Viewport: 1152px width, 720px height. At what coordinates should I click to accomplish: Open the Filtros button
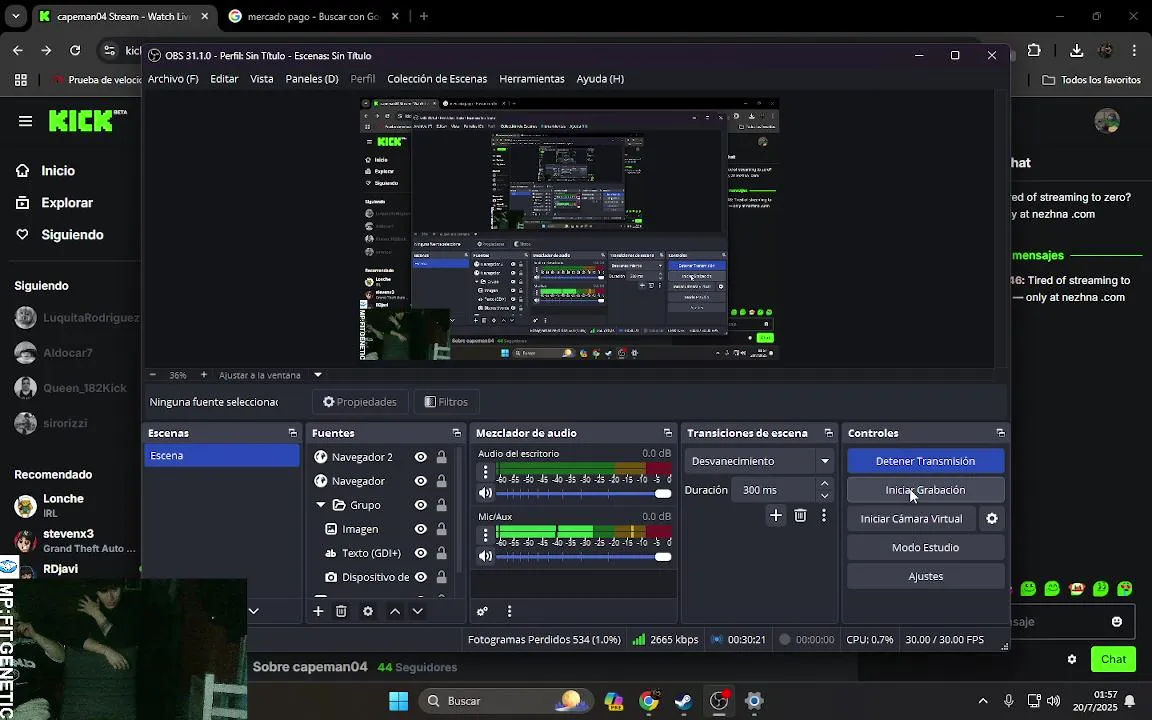click(x=447, y=402)
